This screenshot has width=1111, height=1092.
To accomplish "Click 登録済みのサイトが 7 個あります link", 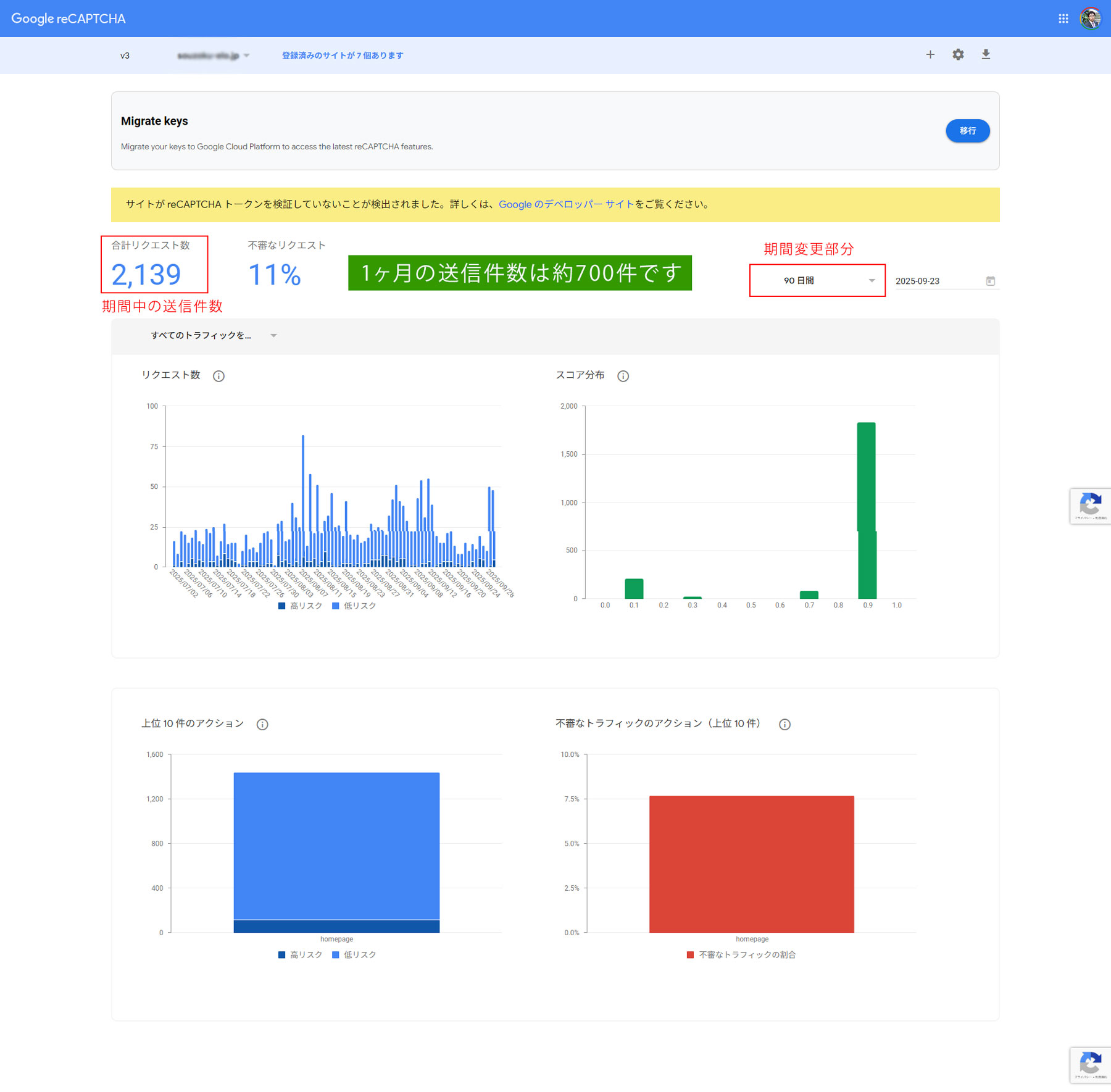I will (343, 56).
